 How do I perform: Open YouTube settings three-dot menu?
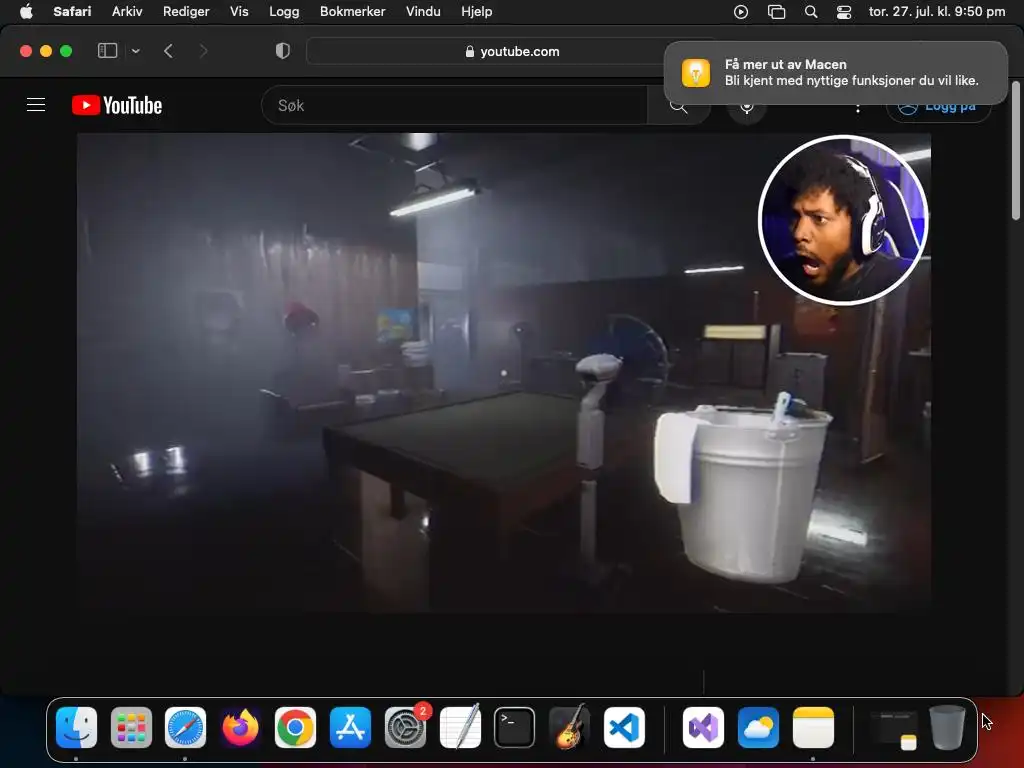tap(857, 108)
